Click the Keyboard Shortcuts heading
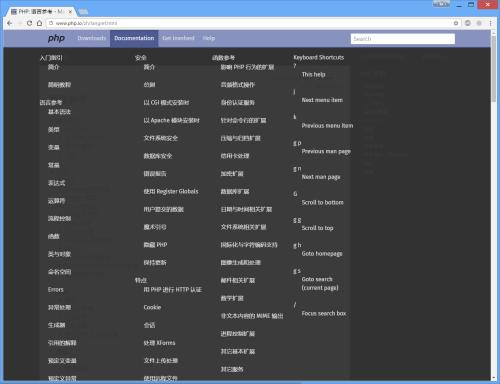 (319, 57)
